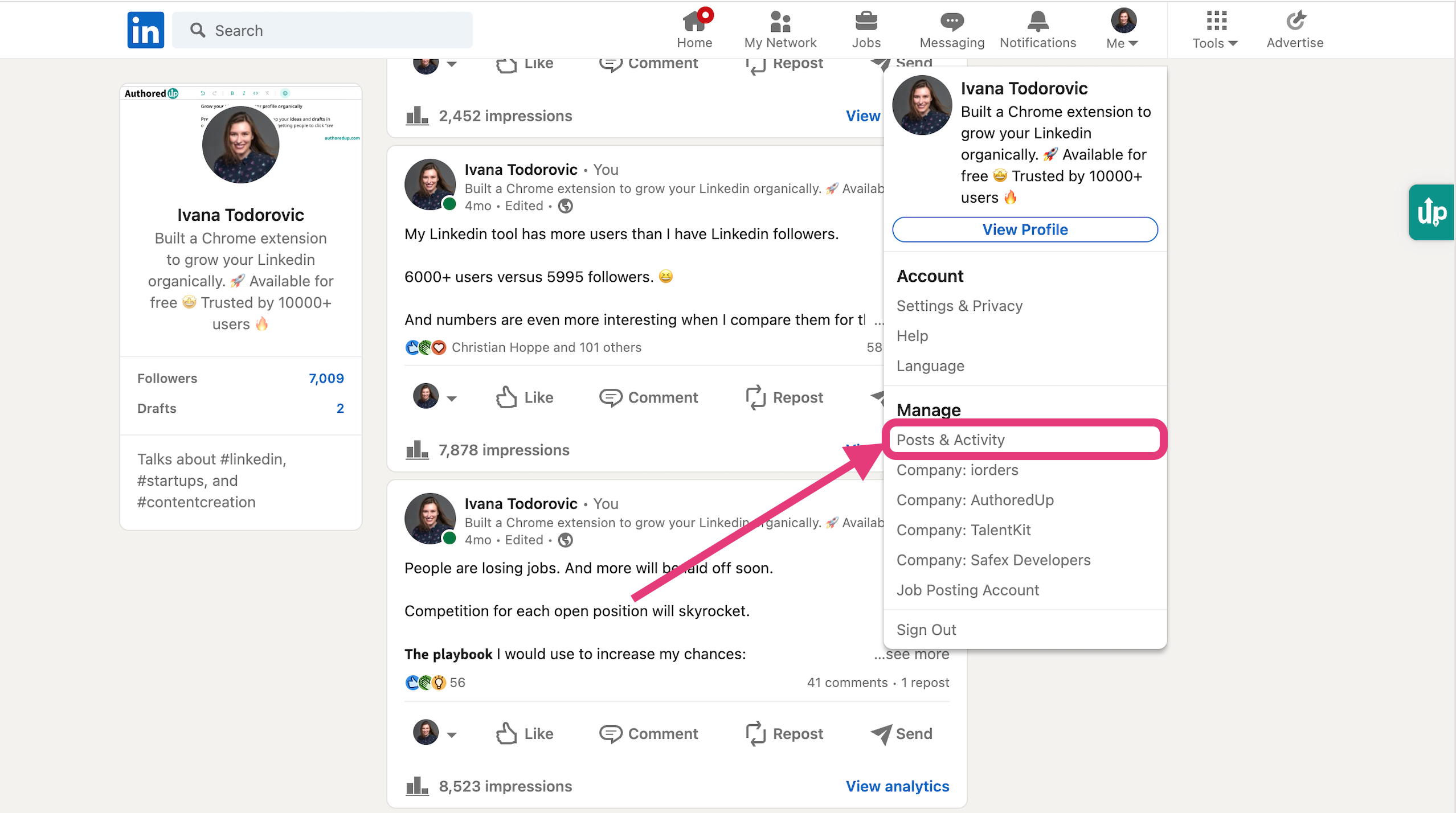
Task: Open the Me profile dropdown
Action: coord(1121,28)
